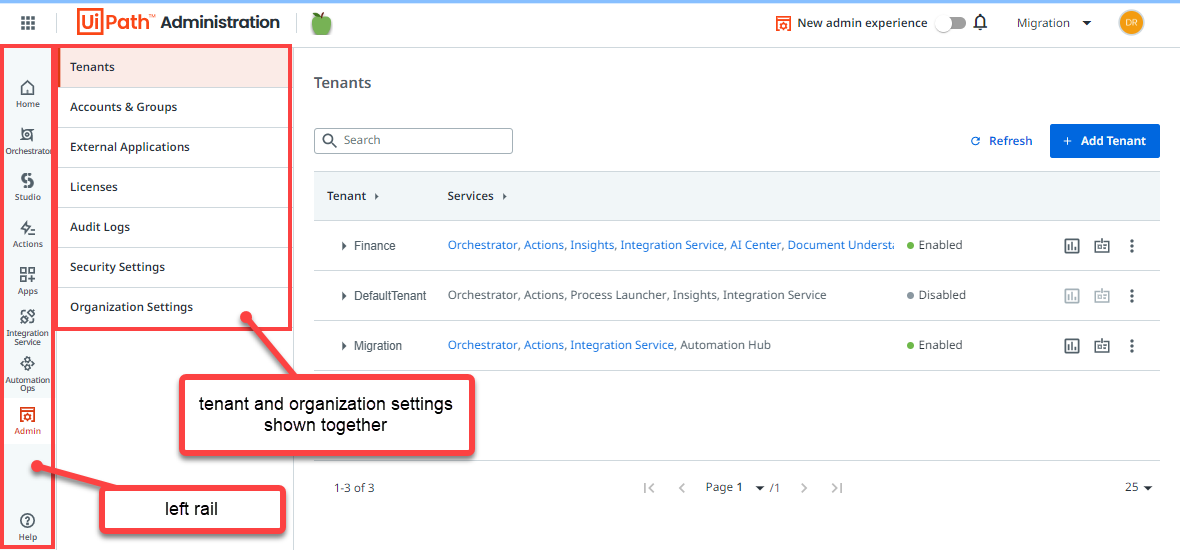Go to first page
The image size is (1180, 550).
tap(649, 488)
